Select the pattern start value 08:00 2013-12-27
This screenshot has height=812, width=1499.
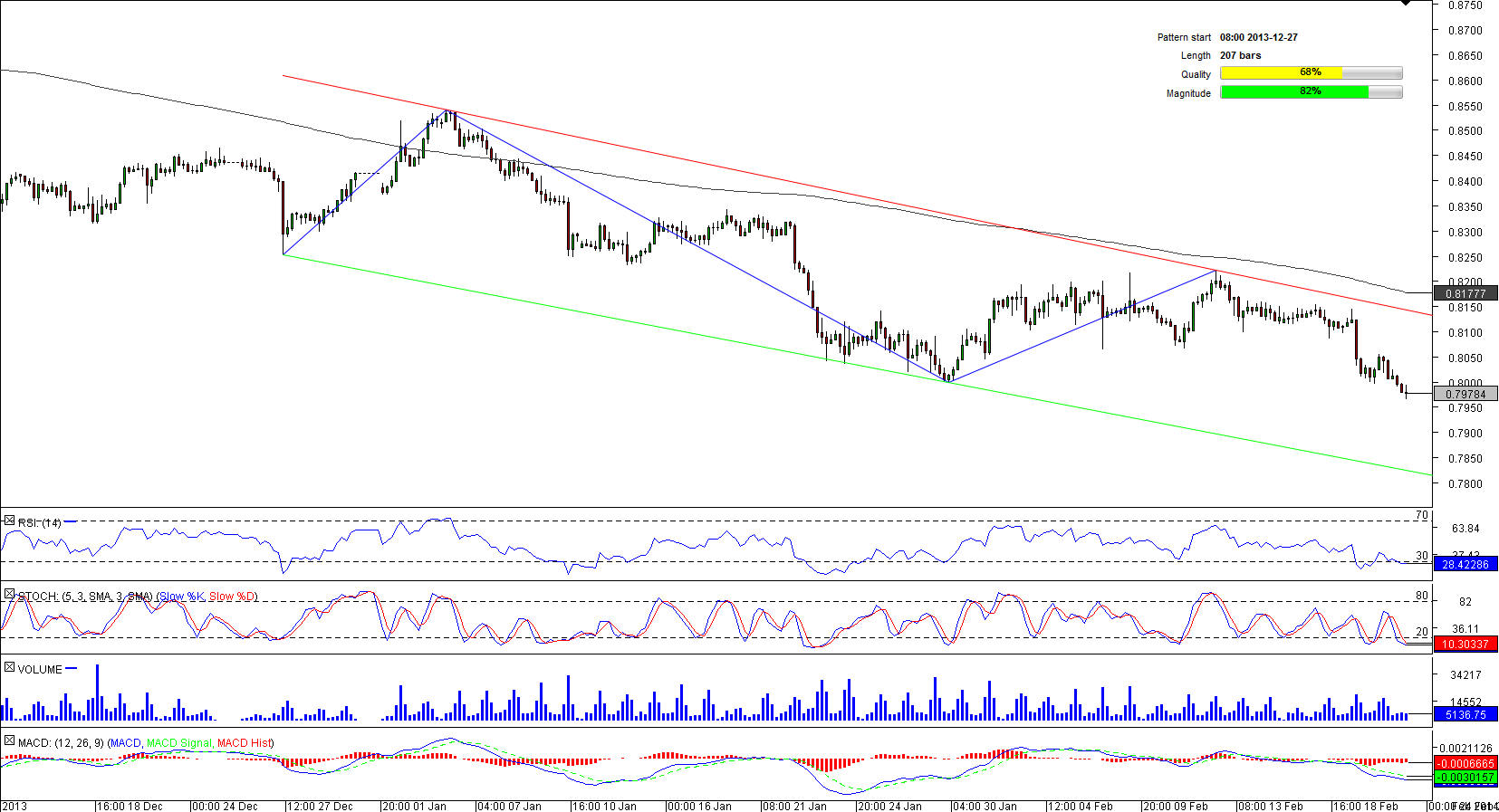point(1258,37)
